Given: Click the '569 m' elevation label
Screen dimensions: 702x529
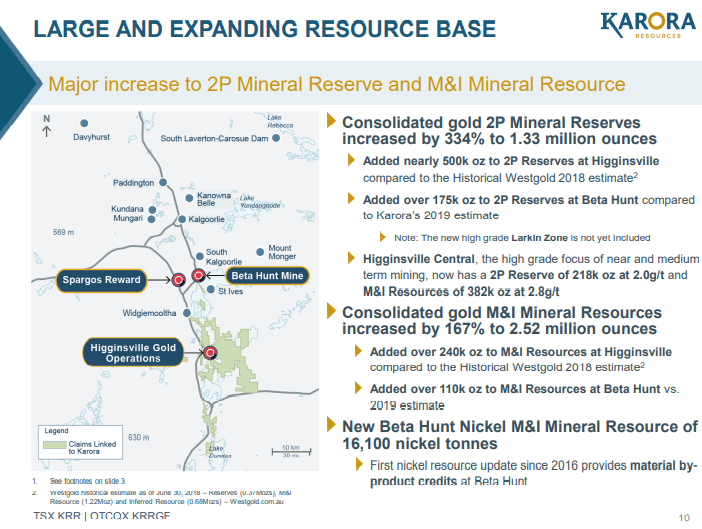Looking at the screenshot, I should coord(64,232).
